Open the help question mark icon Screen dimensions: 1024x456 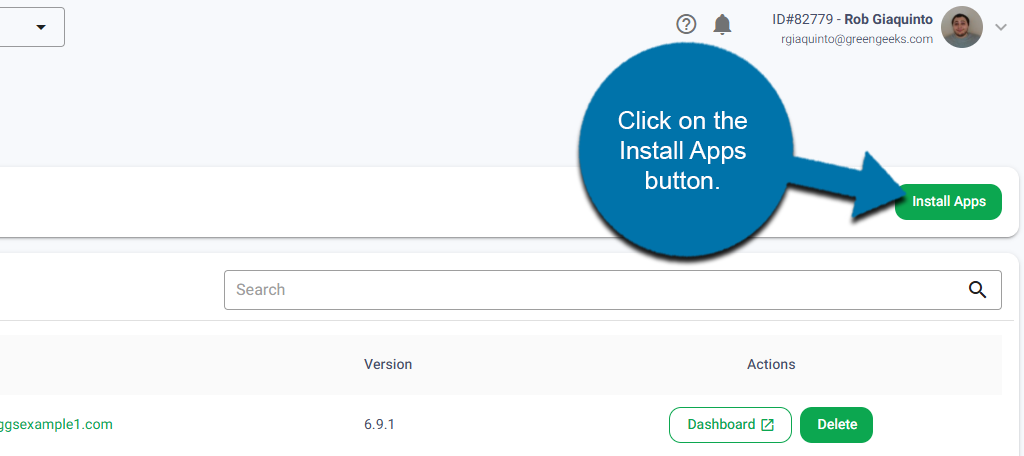[686, 25]
